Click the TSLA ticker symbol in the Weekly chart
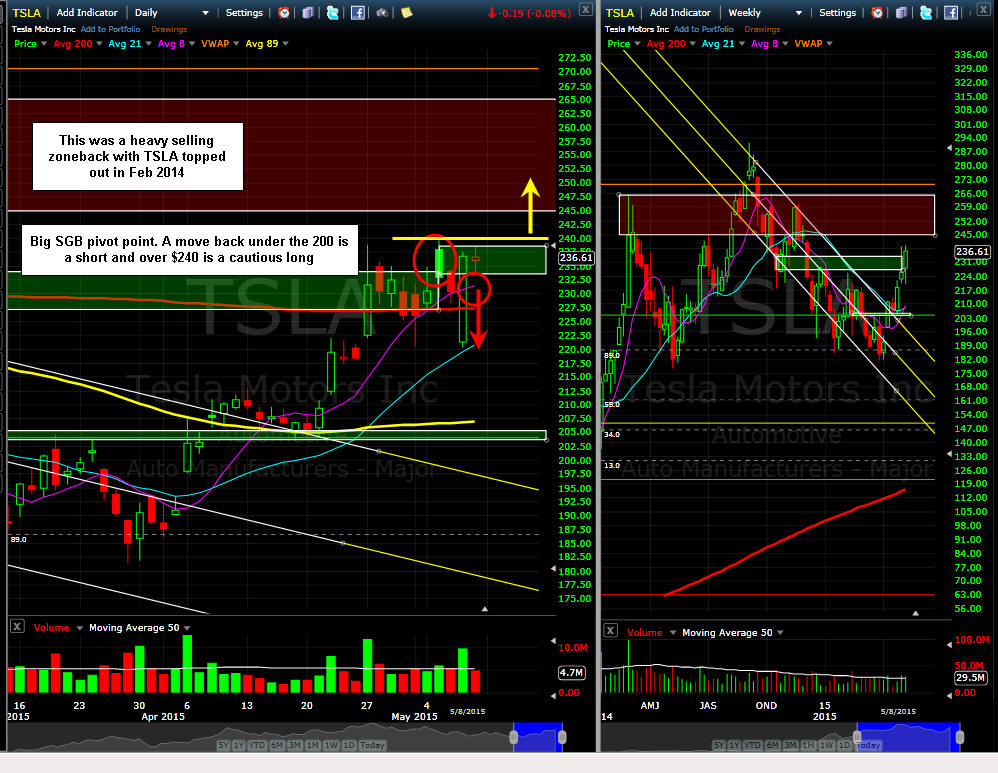Viewport: 998px width, 773px height. 620,13
